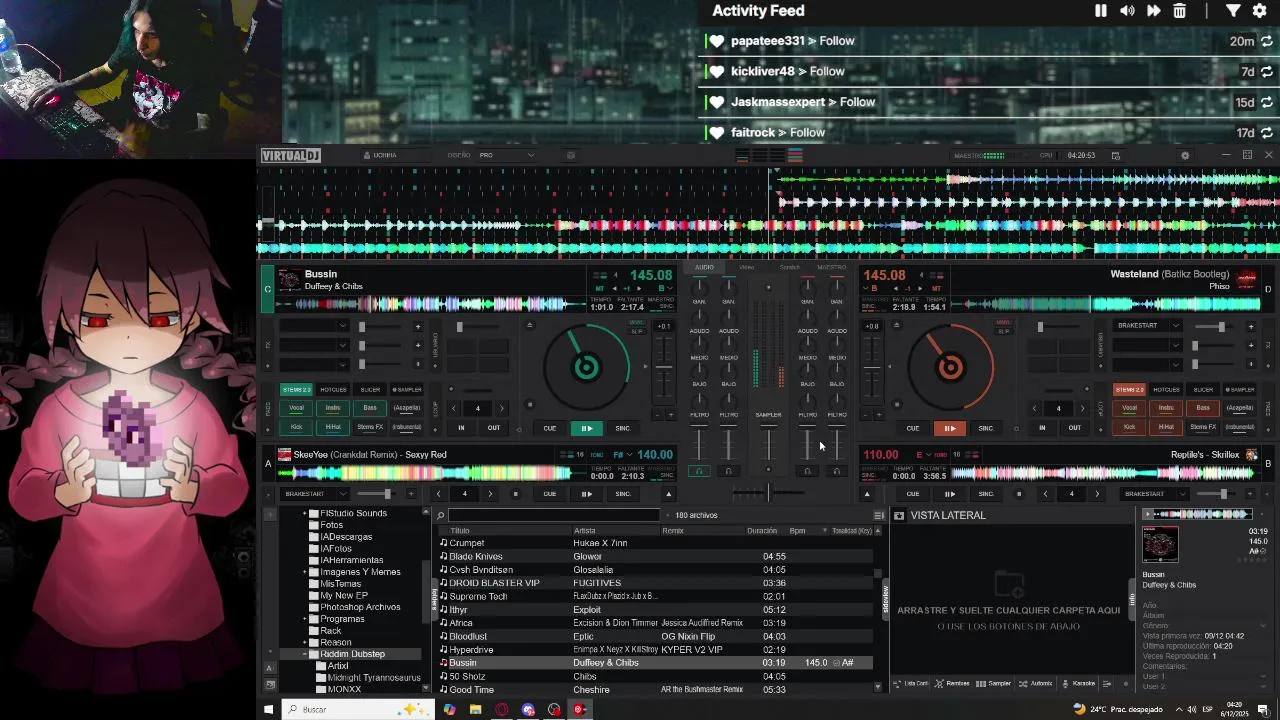This screenshot has width=1280, height=720.
Task: Open File Explorer from the taskbar
Action: coord(475,709)
